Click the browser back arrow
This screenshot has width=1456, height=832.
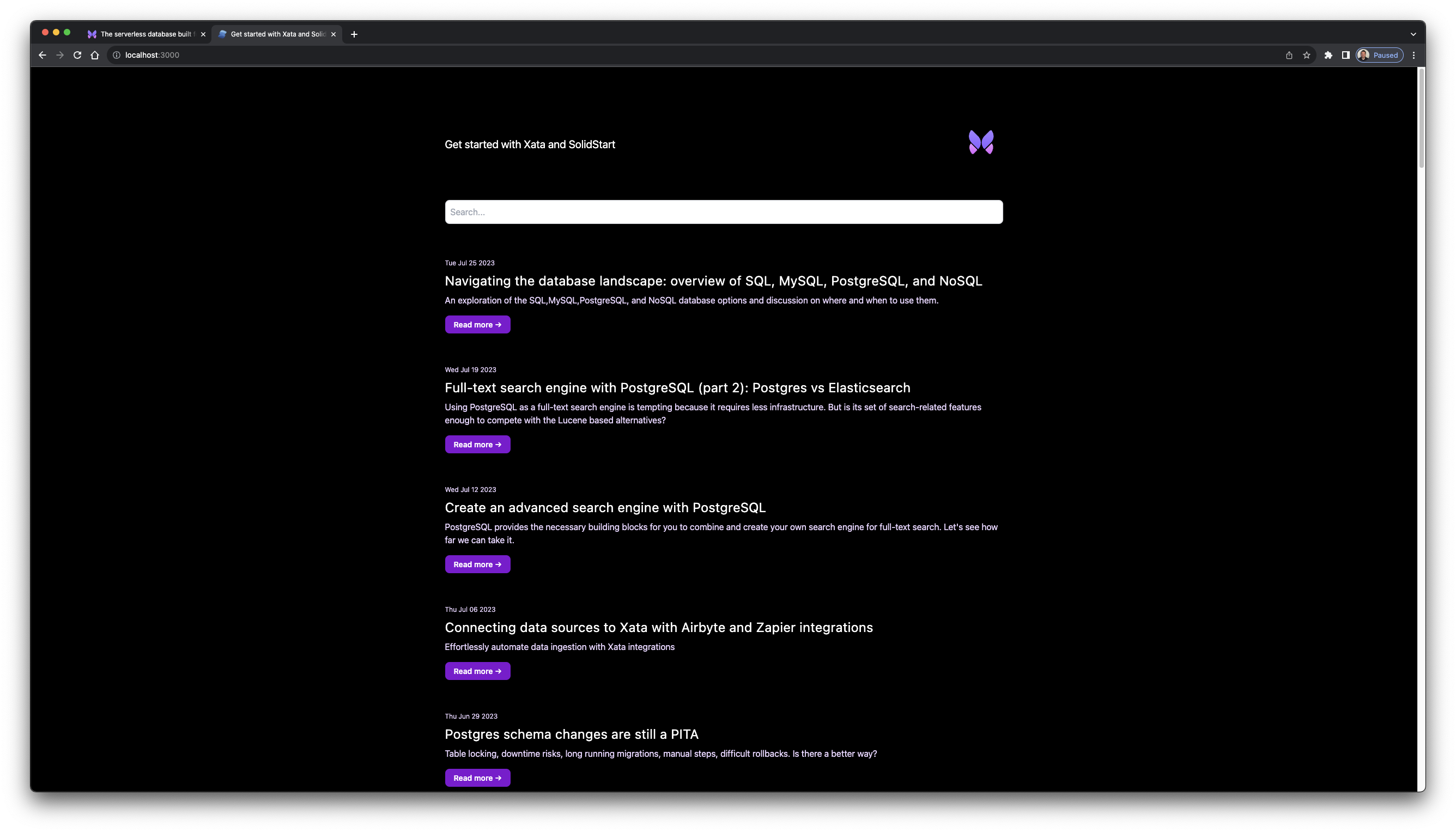click(x=43, y=55)
